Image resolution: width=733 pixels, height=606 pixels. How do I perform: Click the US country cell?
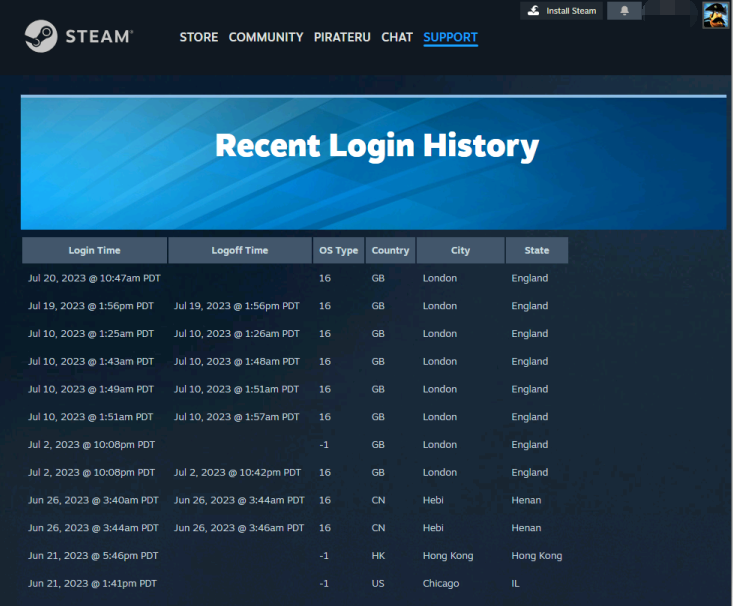point(378,584)
